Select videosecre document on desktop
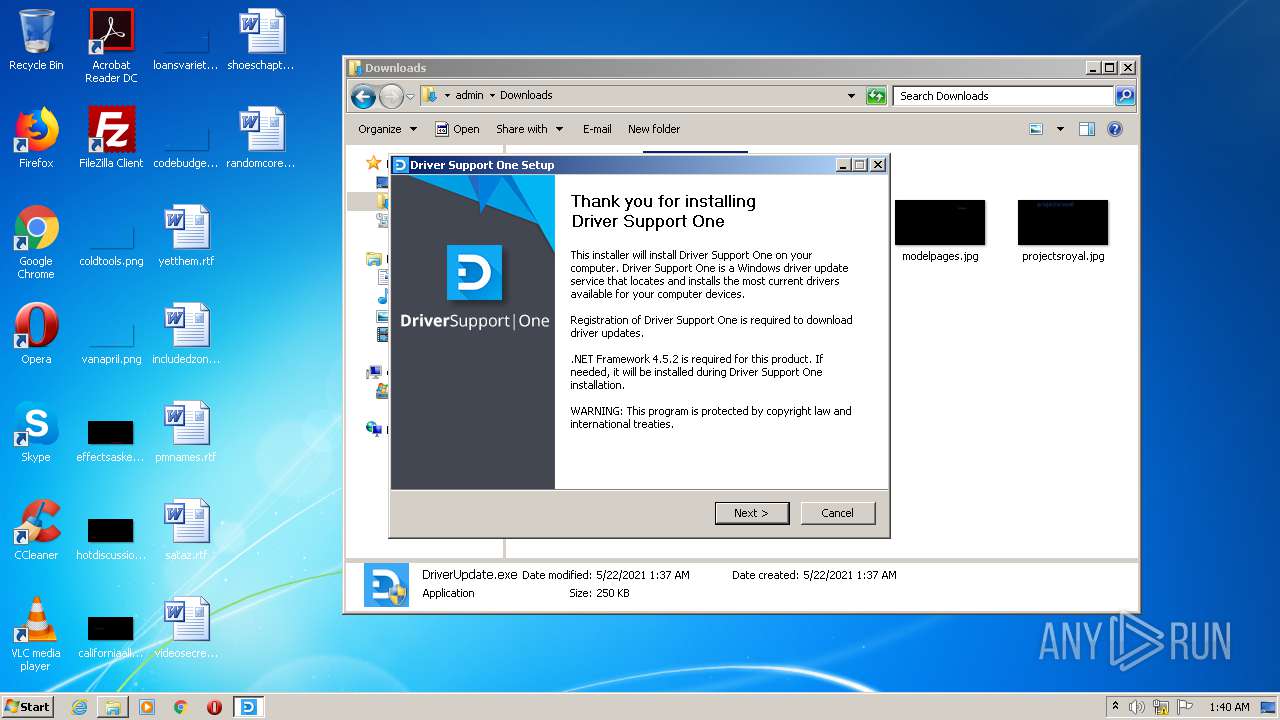Viewport: 1280px width, 720px height. click(x=186, y=628)
